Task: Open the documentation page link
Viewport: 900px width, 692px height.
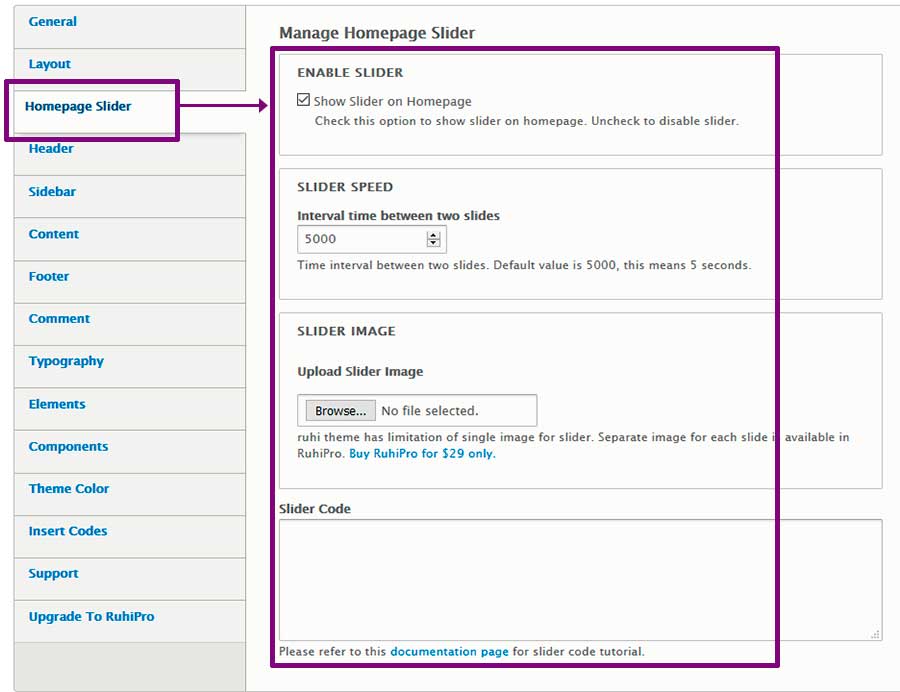Action: tap(449, 652)
